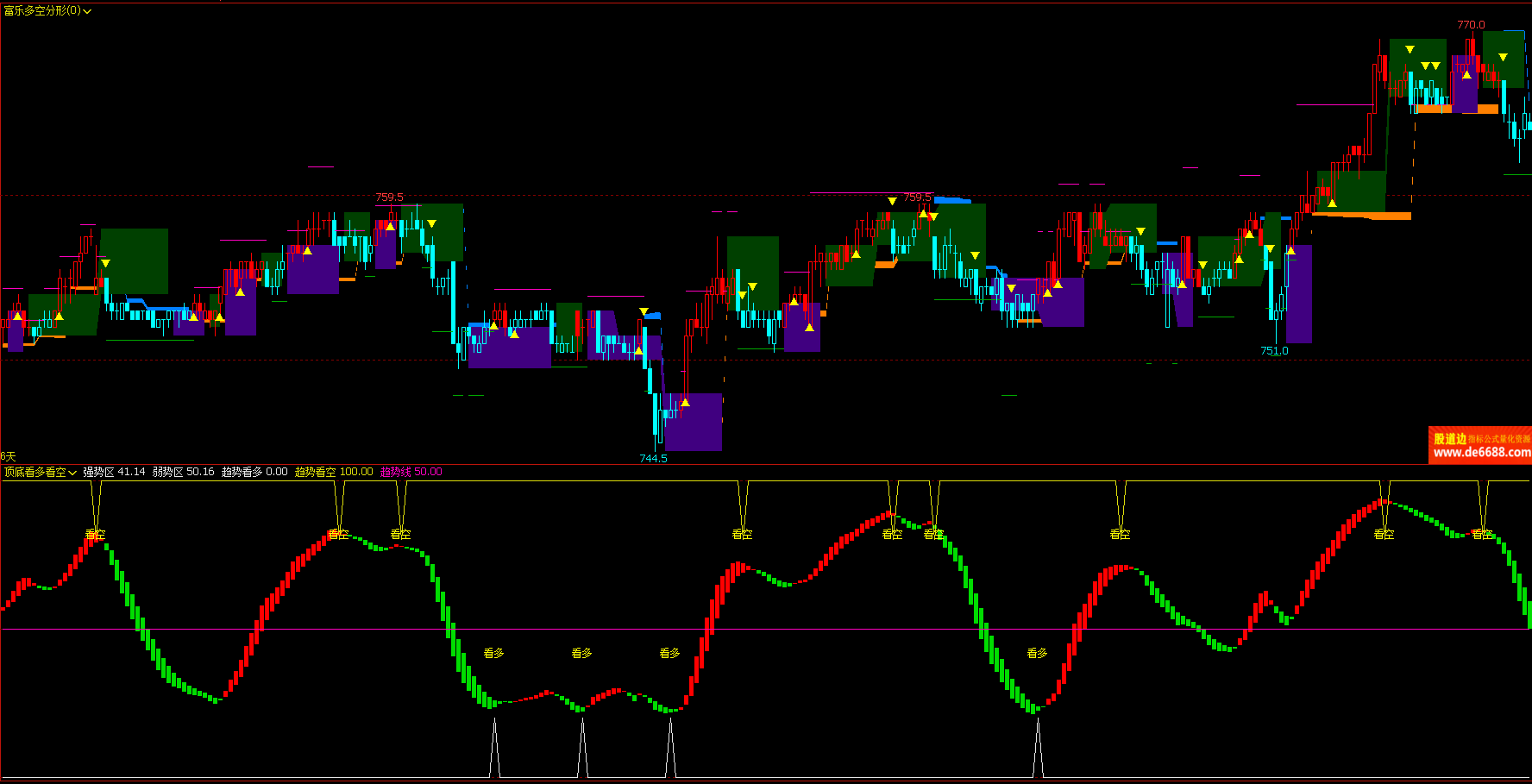
Task: Click the leftmost white spike at the bottom of the indicator panel
Action: coord(494,749)
